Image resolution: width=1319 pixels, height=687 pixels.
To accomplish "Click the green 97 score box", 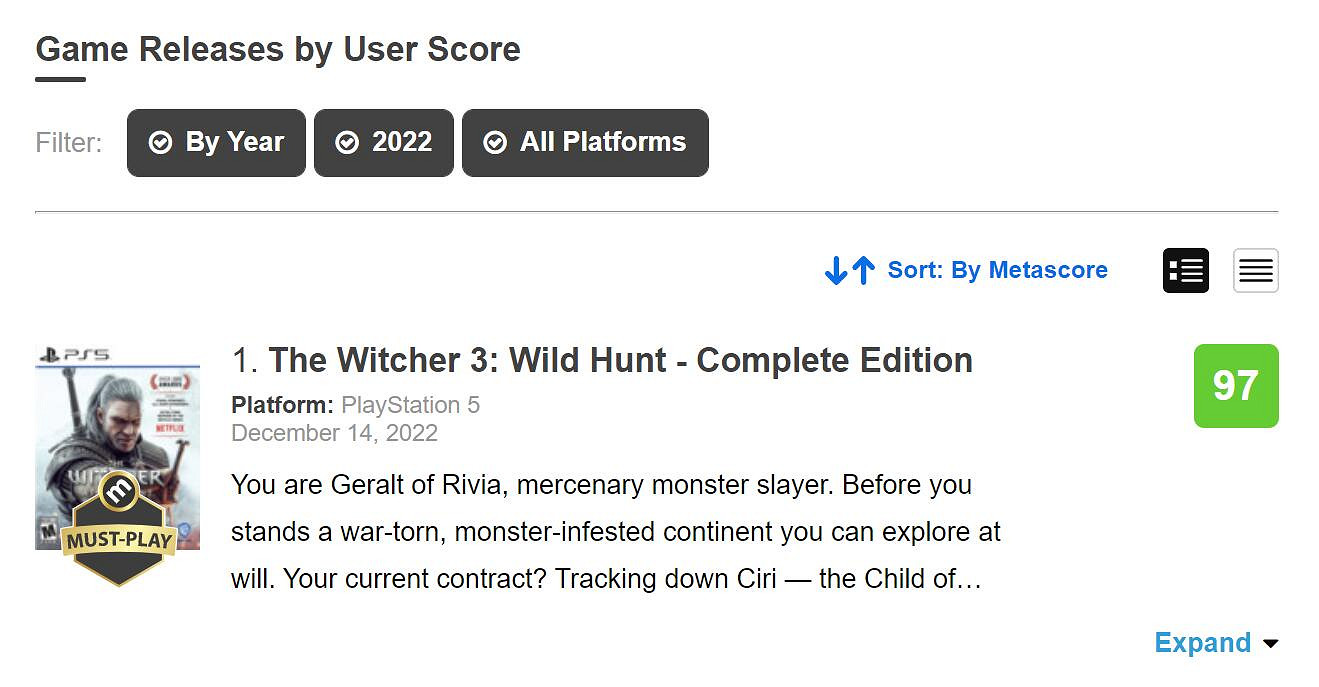I will click(1235, 386).
